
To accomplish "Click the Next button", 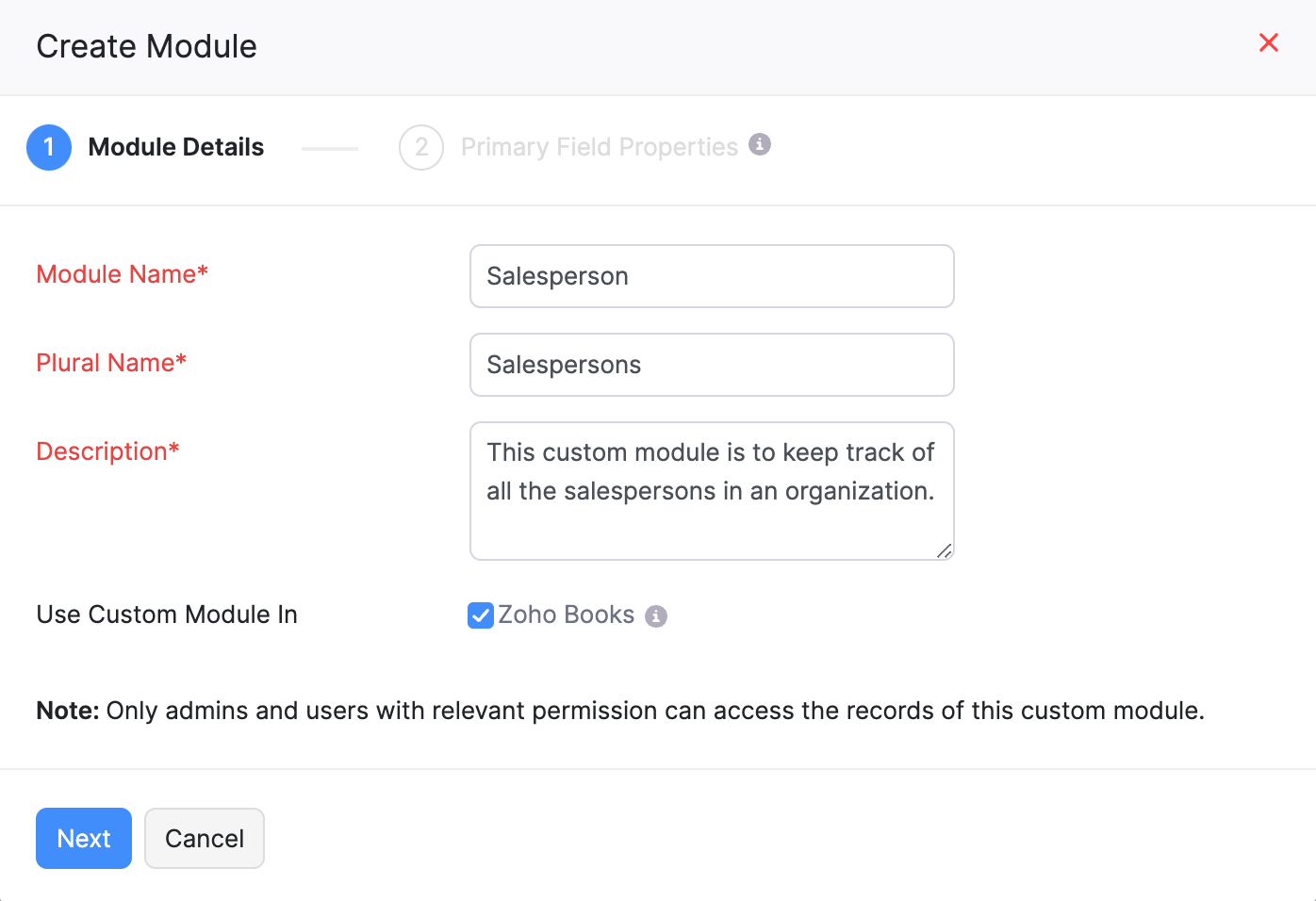I will click(x=83, y=838).
